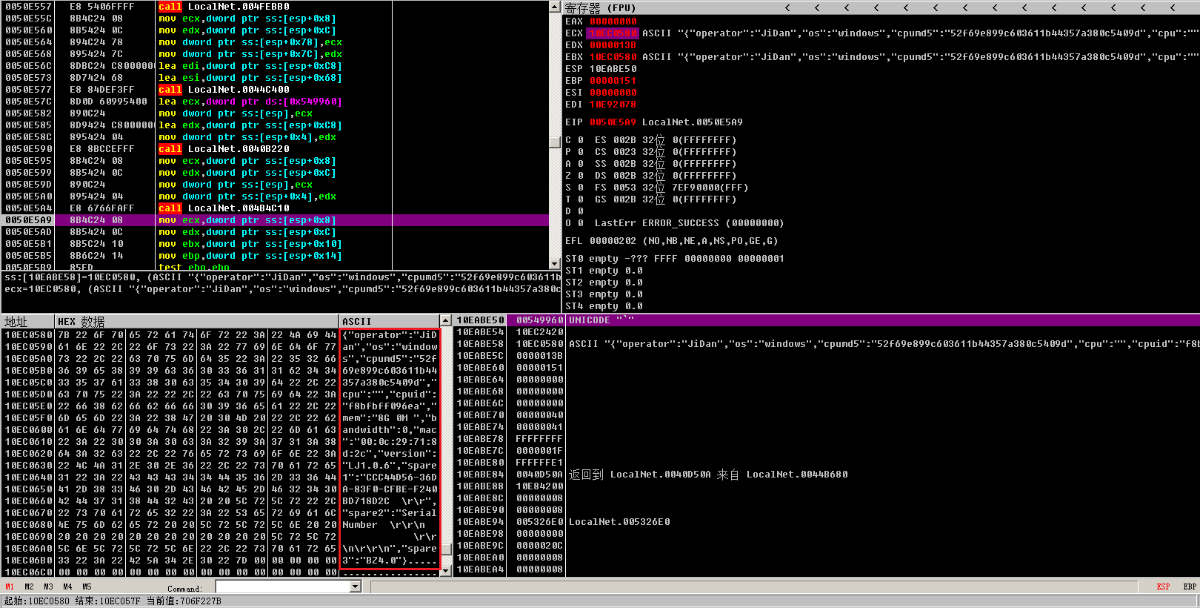Select the C flag bit value
This screenshot has height=608, width=1200.
pos(581,140)
